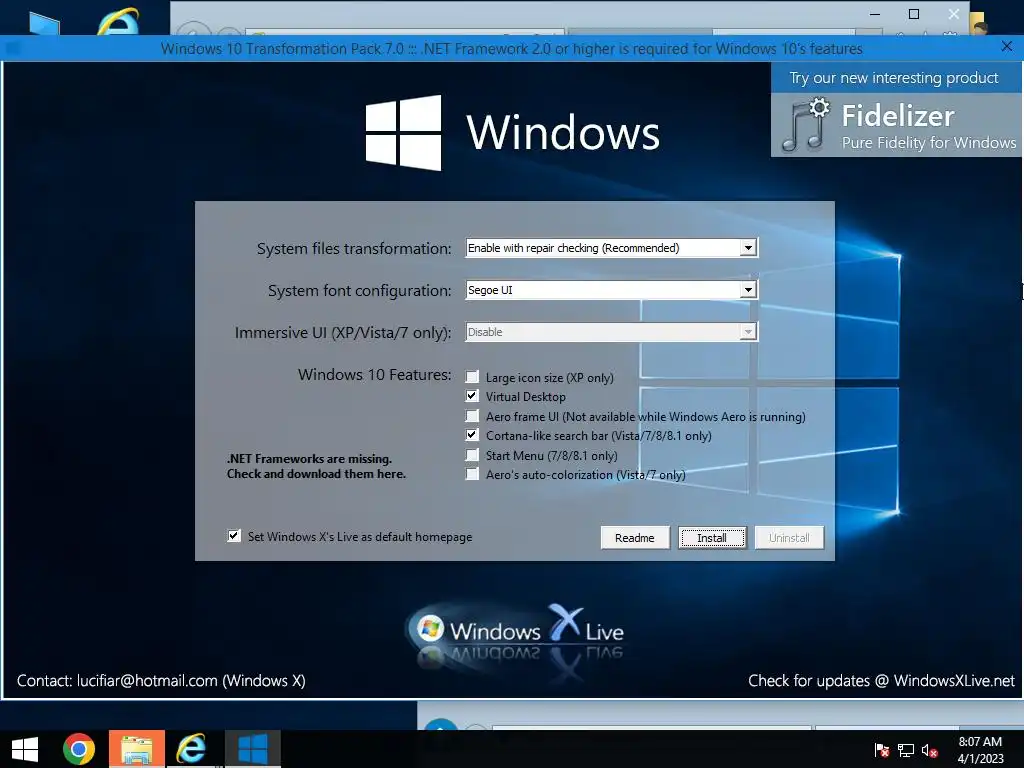Follow the .NET Frameworks are missing link
Screen dimensions: 1024x768
point(316,466)
